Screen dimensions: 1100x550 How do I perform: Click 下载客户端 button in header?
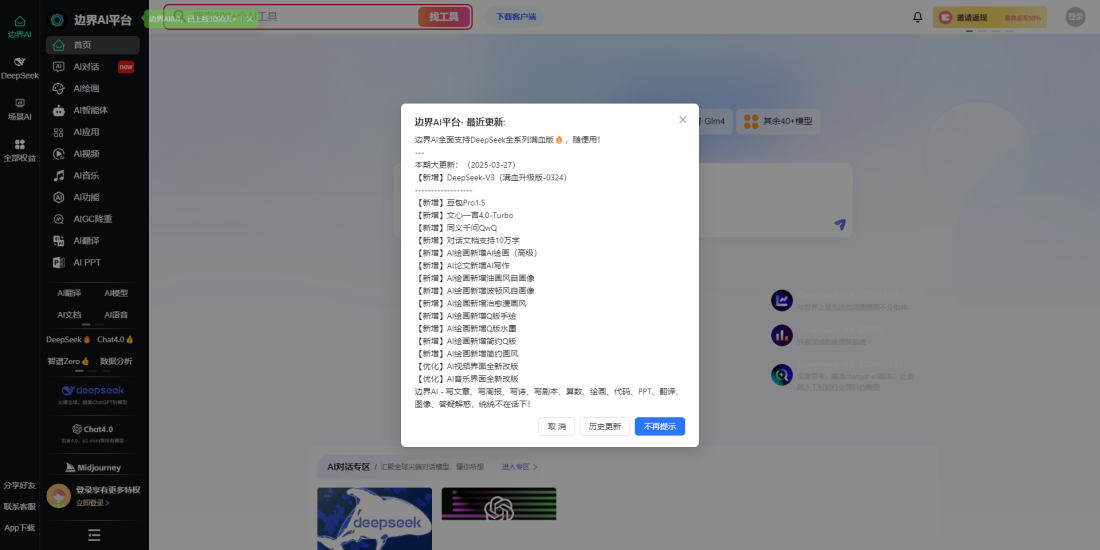516,17
